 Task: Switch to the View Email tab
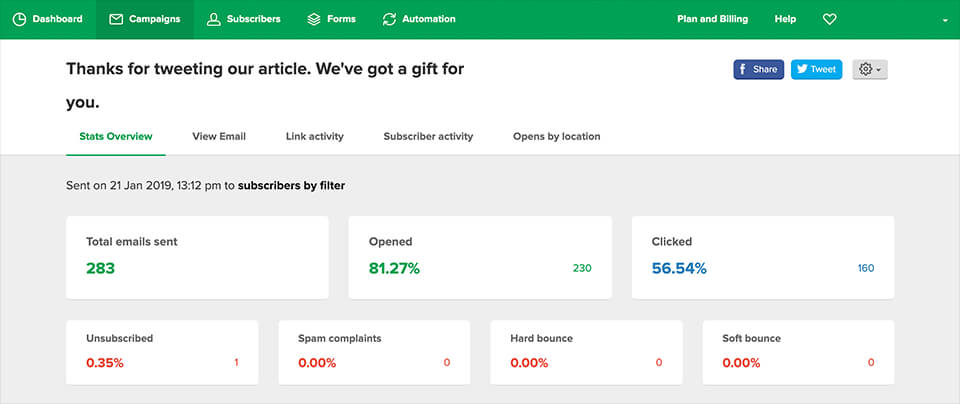pos(219,136)
